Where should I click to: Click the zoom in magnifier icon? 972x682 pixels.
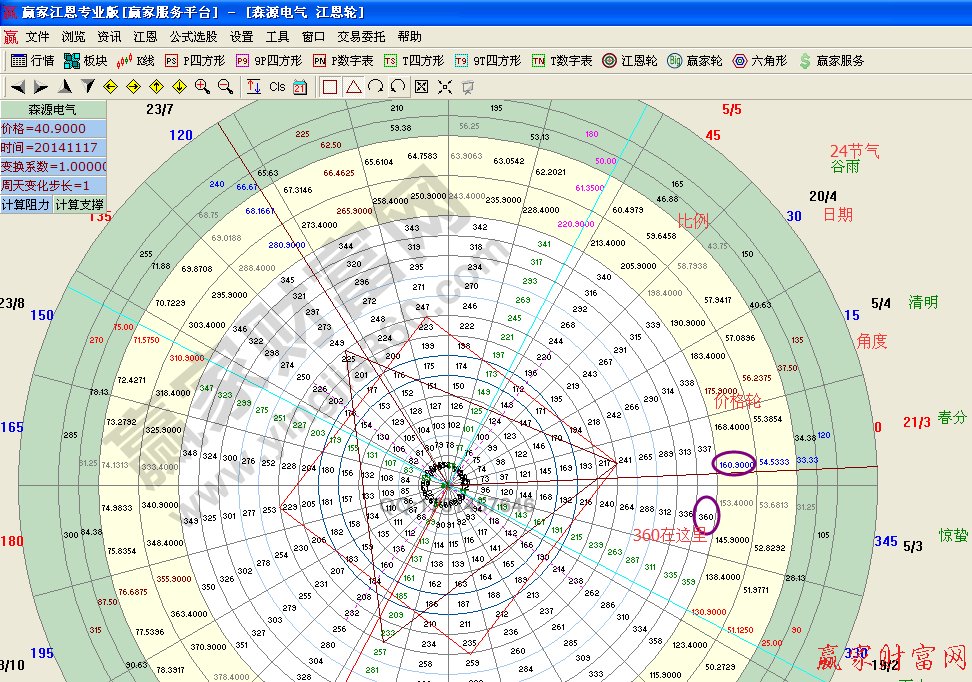pos(202,87)
